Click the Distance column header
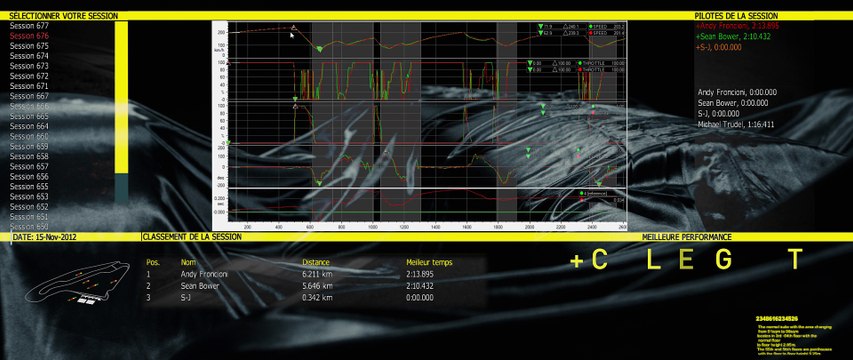Screen dimensions: 853x360 tap(316, 263)
